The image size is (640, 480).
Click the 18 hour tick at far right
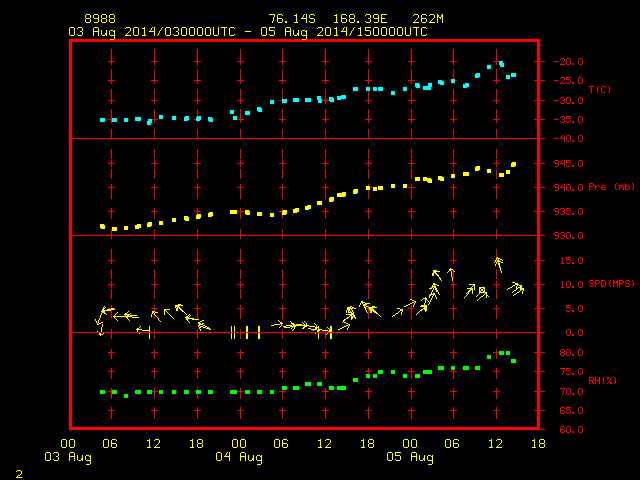tap(538, 444)
